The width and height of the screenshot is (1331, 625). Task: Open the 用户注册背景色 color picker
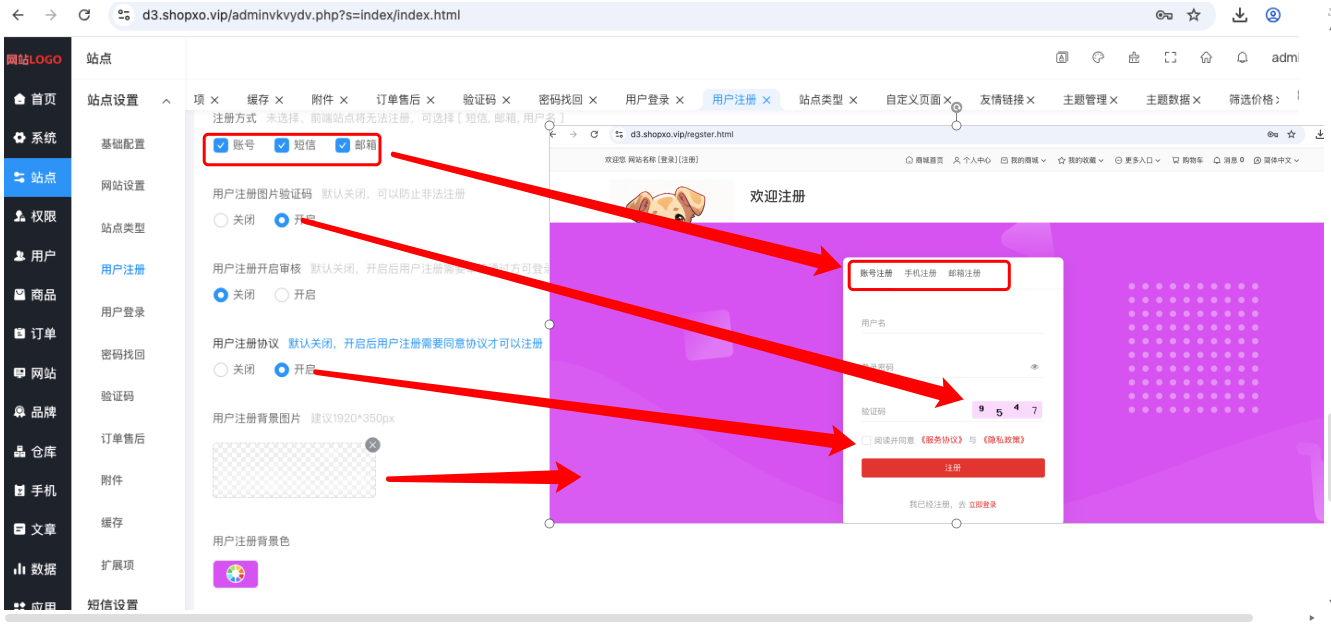(235, 574)
